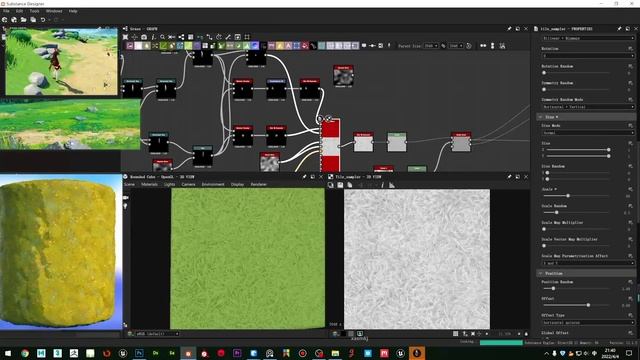The image size is (640, 360).
Task: Click the save icon in 2D view toolbar
Action: (340, 185)
